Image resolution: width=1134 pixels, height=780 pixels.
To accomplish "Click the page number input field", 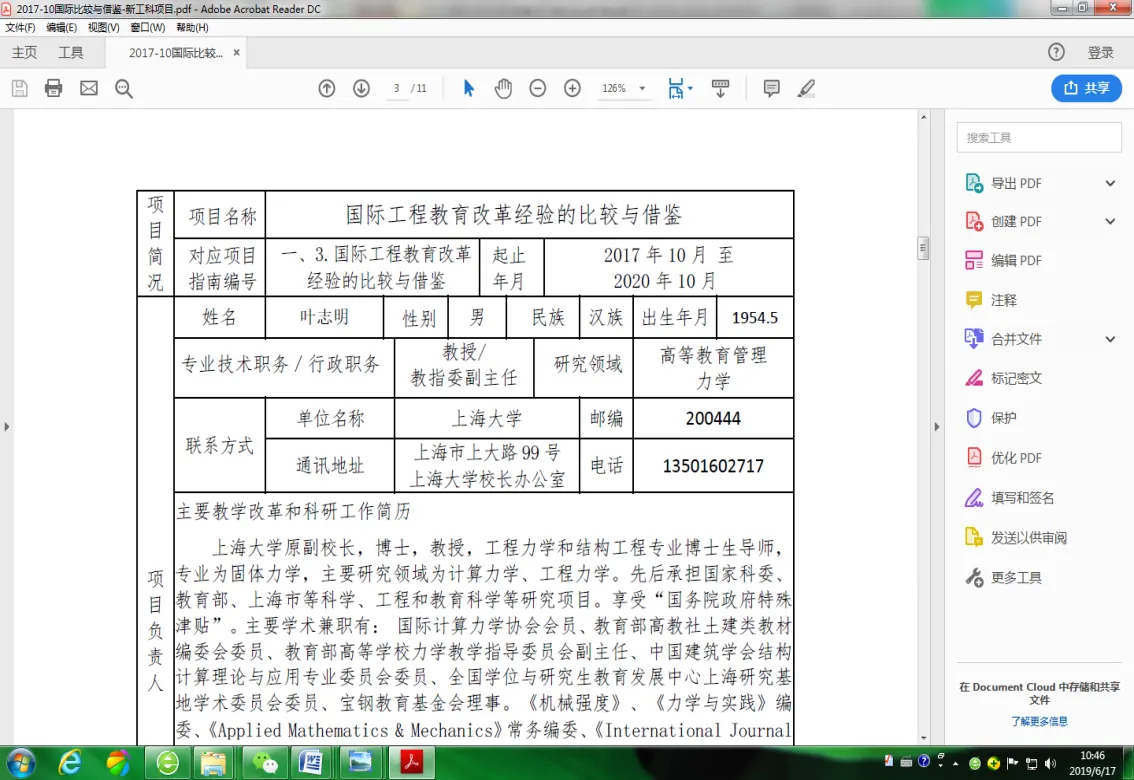I will pos(396,88).
